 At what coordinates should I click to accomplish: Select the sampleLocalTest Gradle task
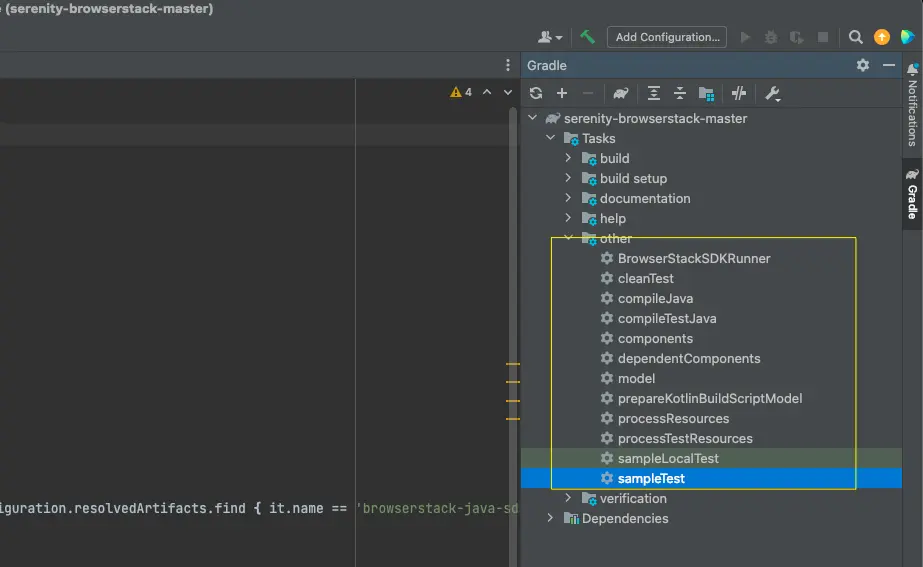(667, 458)
